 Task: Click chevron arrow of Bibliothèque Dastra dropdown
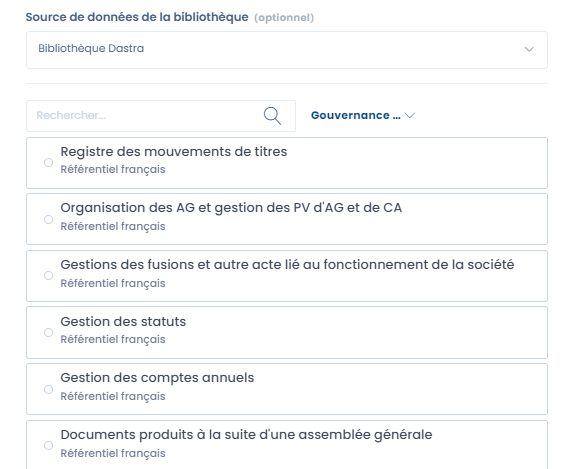click(x=529, y=49)
